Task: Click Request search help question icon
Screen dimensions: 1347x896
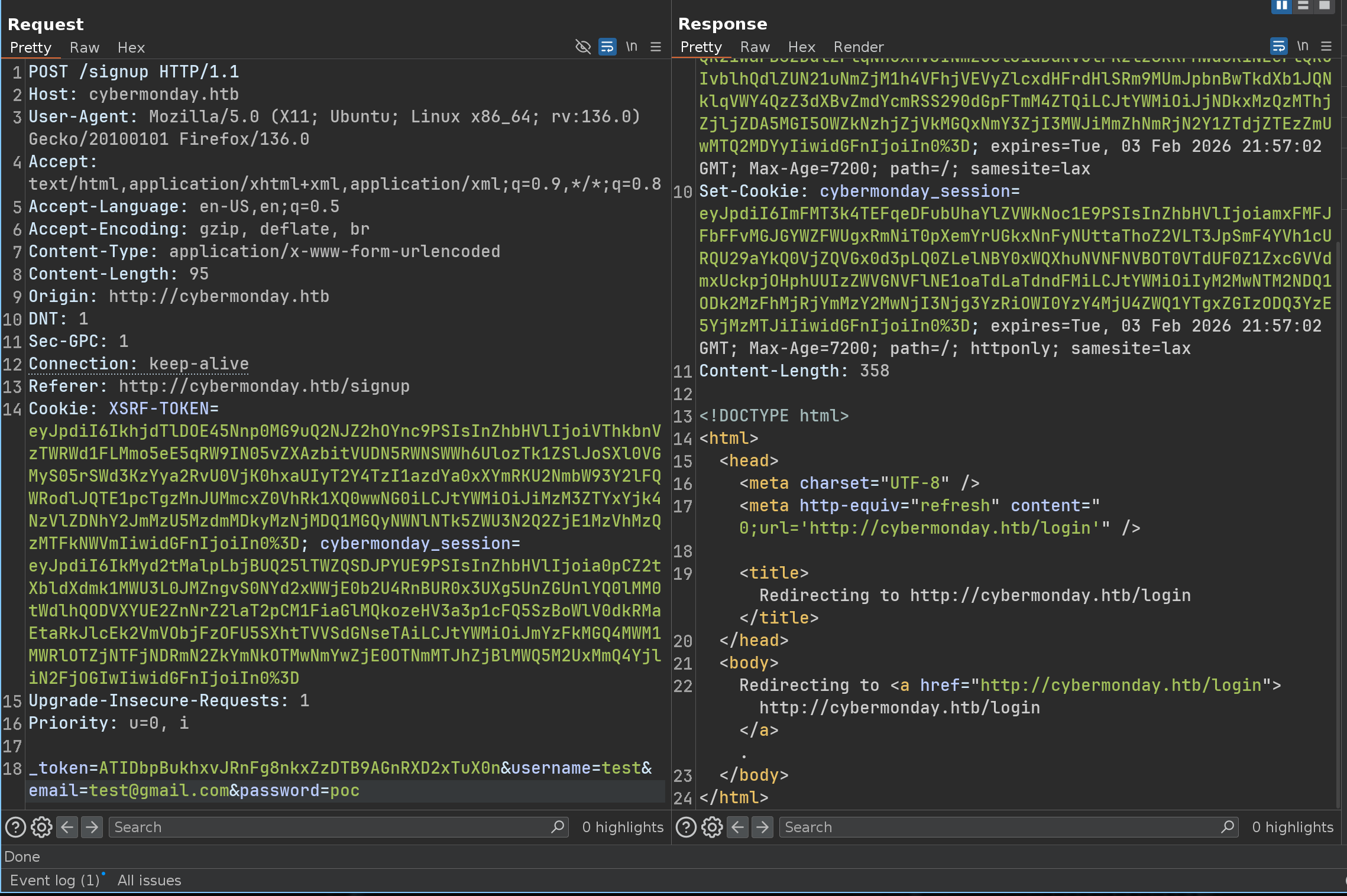Action: pyautogui.click(x=15, y=827)
